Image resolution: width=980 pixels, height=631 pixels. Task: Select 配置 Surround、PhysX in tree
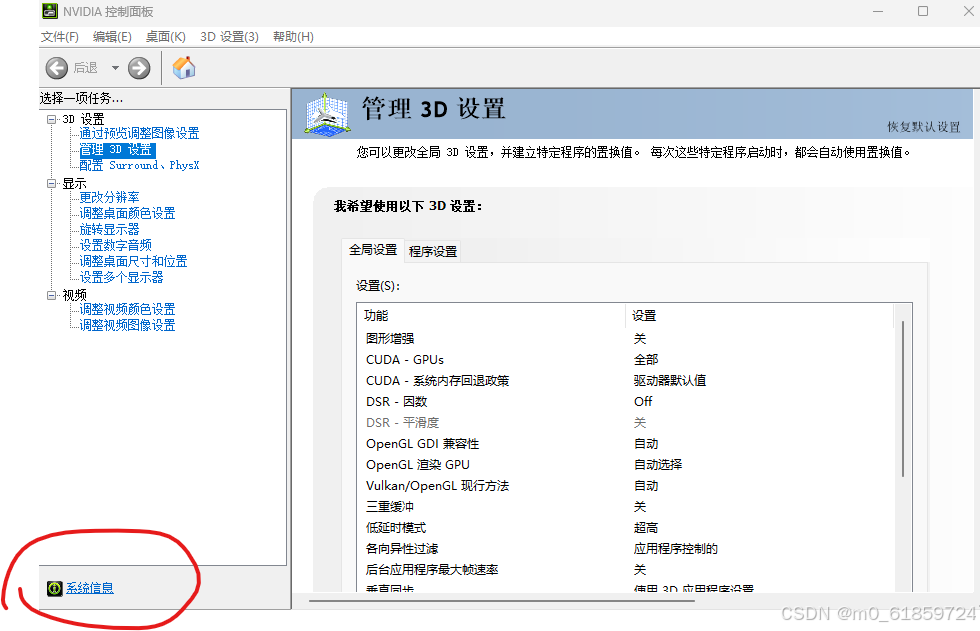pos(139,166)
